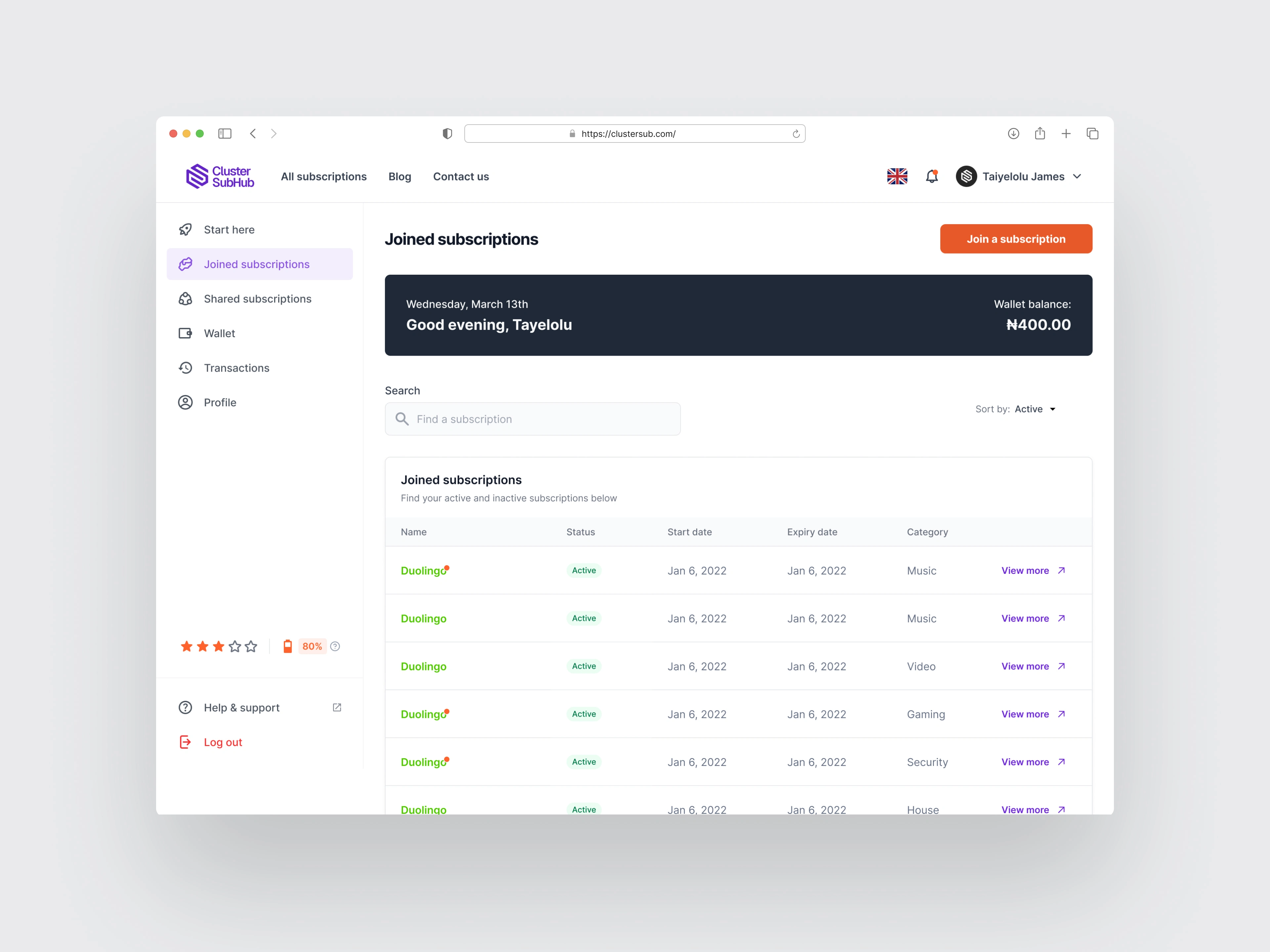Click the Cluster SubHub logo
This screenshot has width=1270, height=952.
pos(220,176)
